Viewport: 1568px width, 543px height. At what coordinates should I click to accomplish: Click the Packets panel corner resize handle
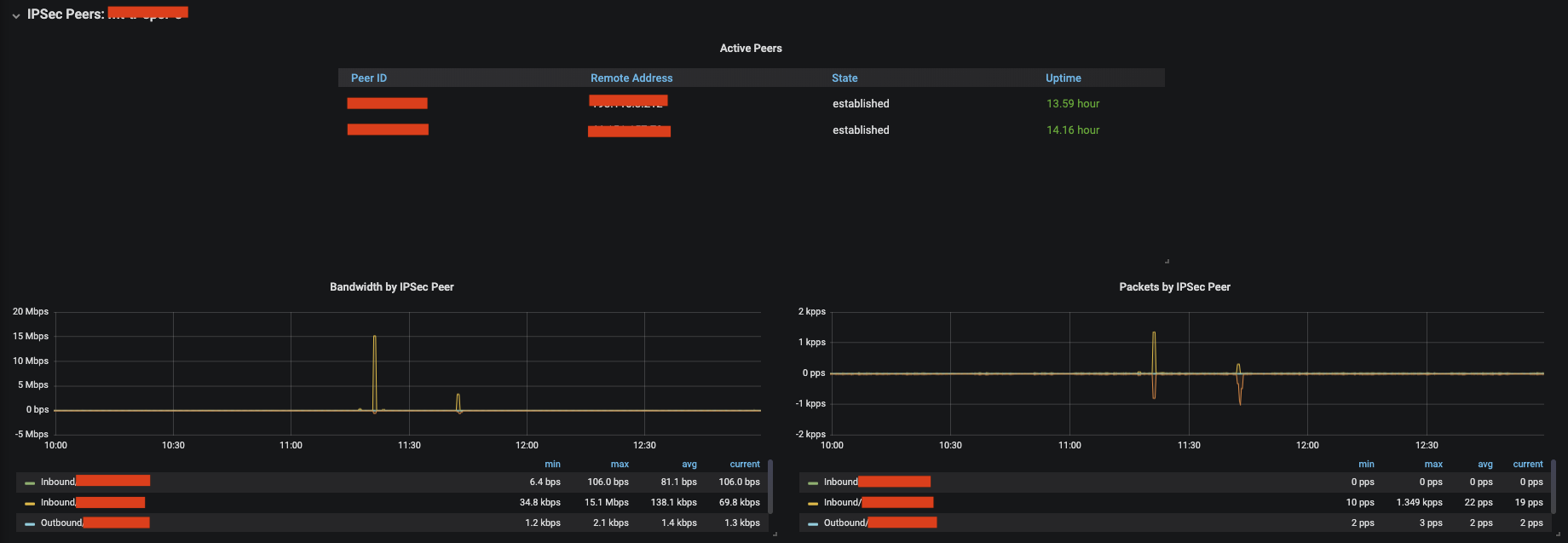coord(1558,534)
